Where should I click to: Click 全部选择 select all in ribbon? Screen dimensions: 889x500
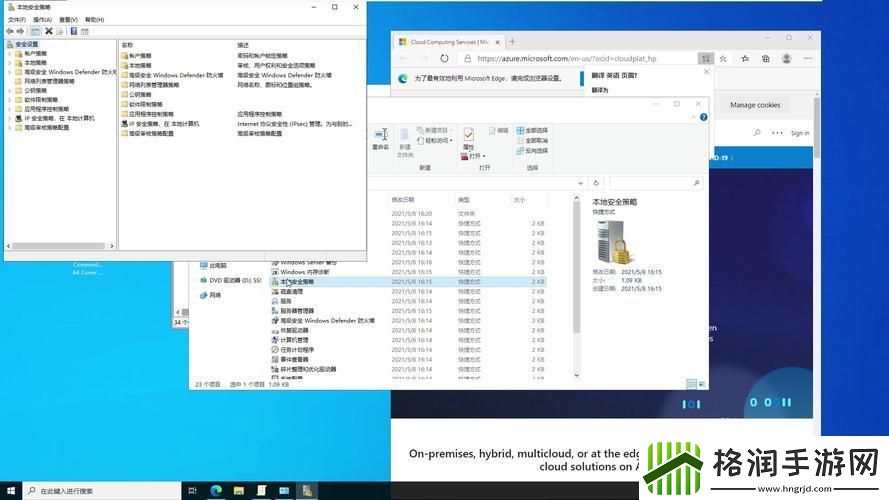click(532, 130)
